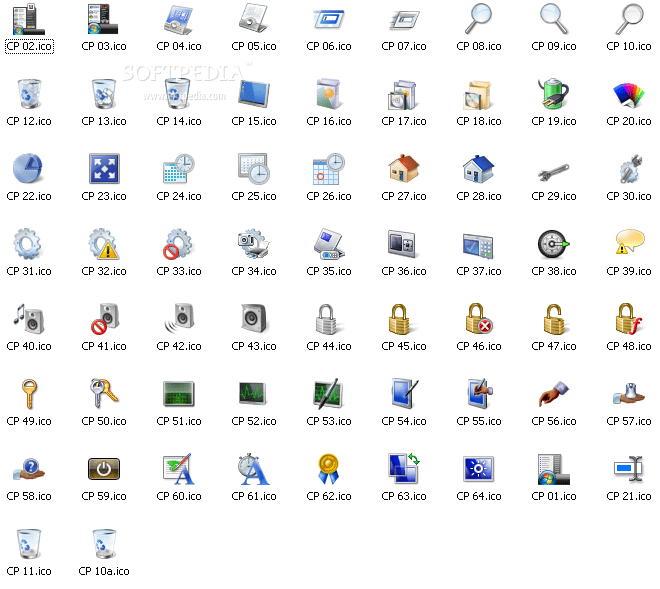Image resolution: width=660 pixels, height=589 pixels.
Task: Click the CP 52.ico green waveform monitor
Action: 253,393
